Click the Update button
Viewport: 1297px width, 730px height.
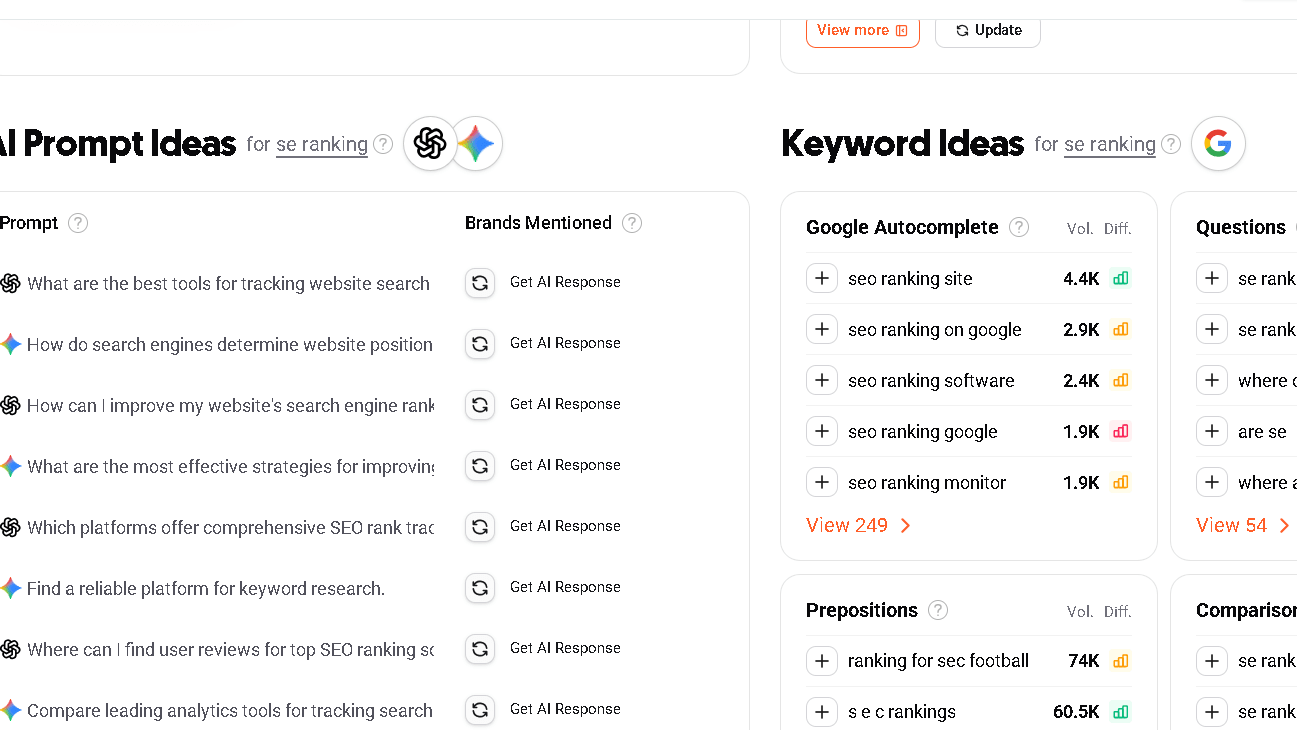988,30
